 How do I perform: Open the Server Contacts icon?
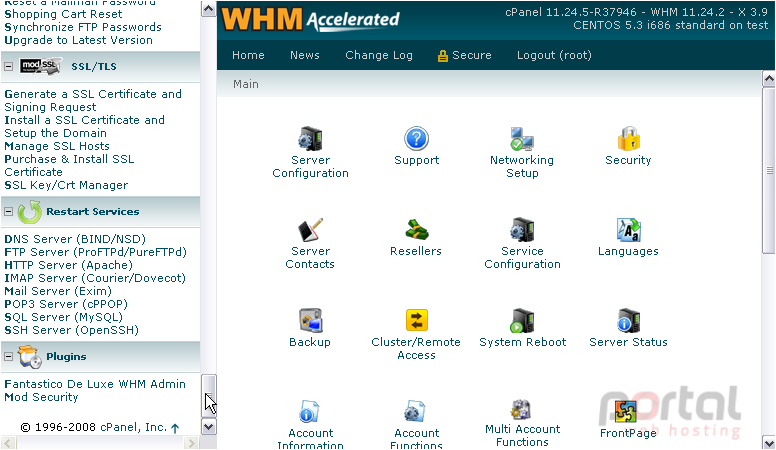point(310,230)
